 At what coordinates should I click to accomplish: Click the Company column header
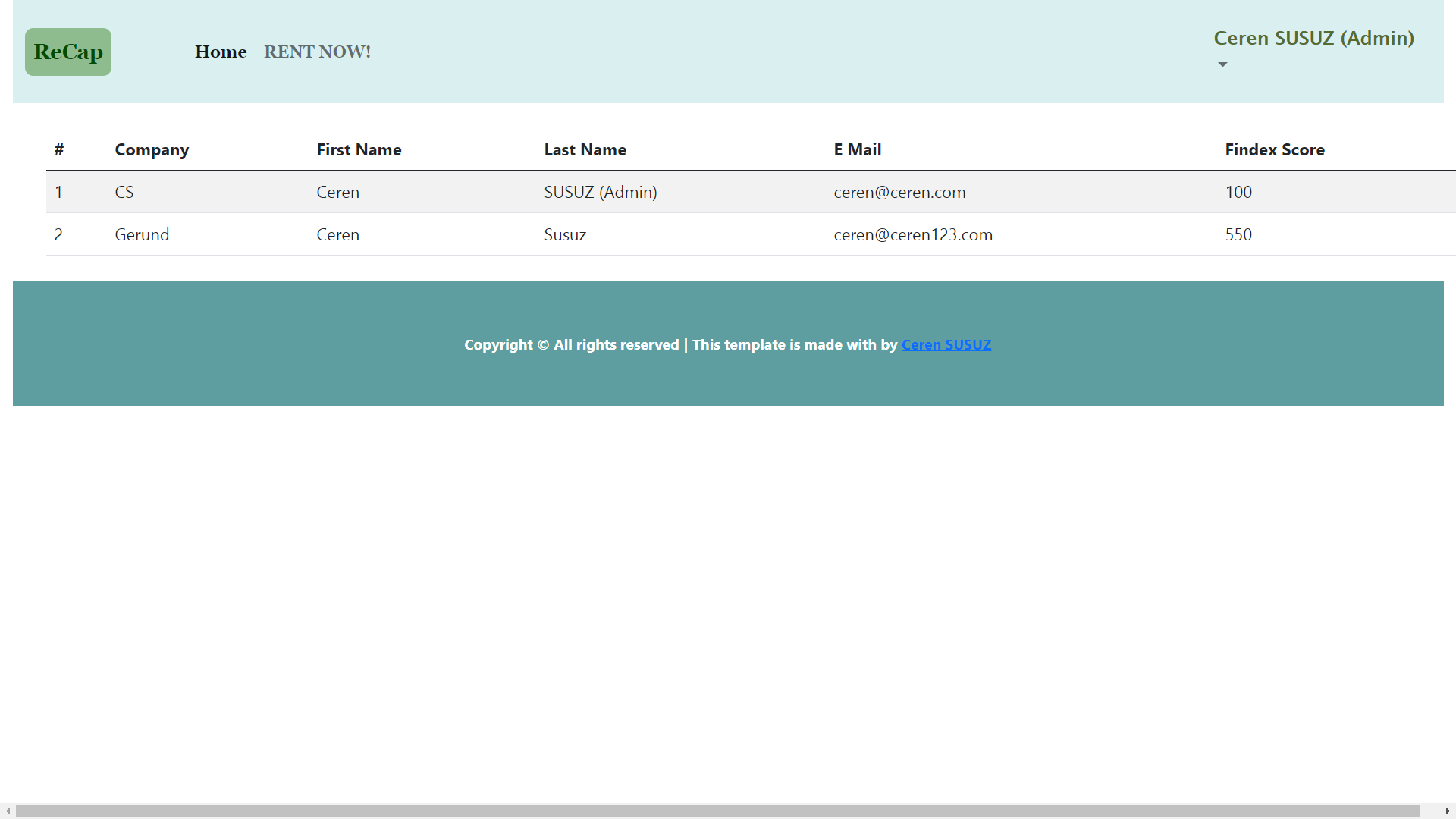(152, 149)
